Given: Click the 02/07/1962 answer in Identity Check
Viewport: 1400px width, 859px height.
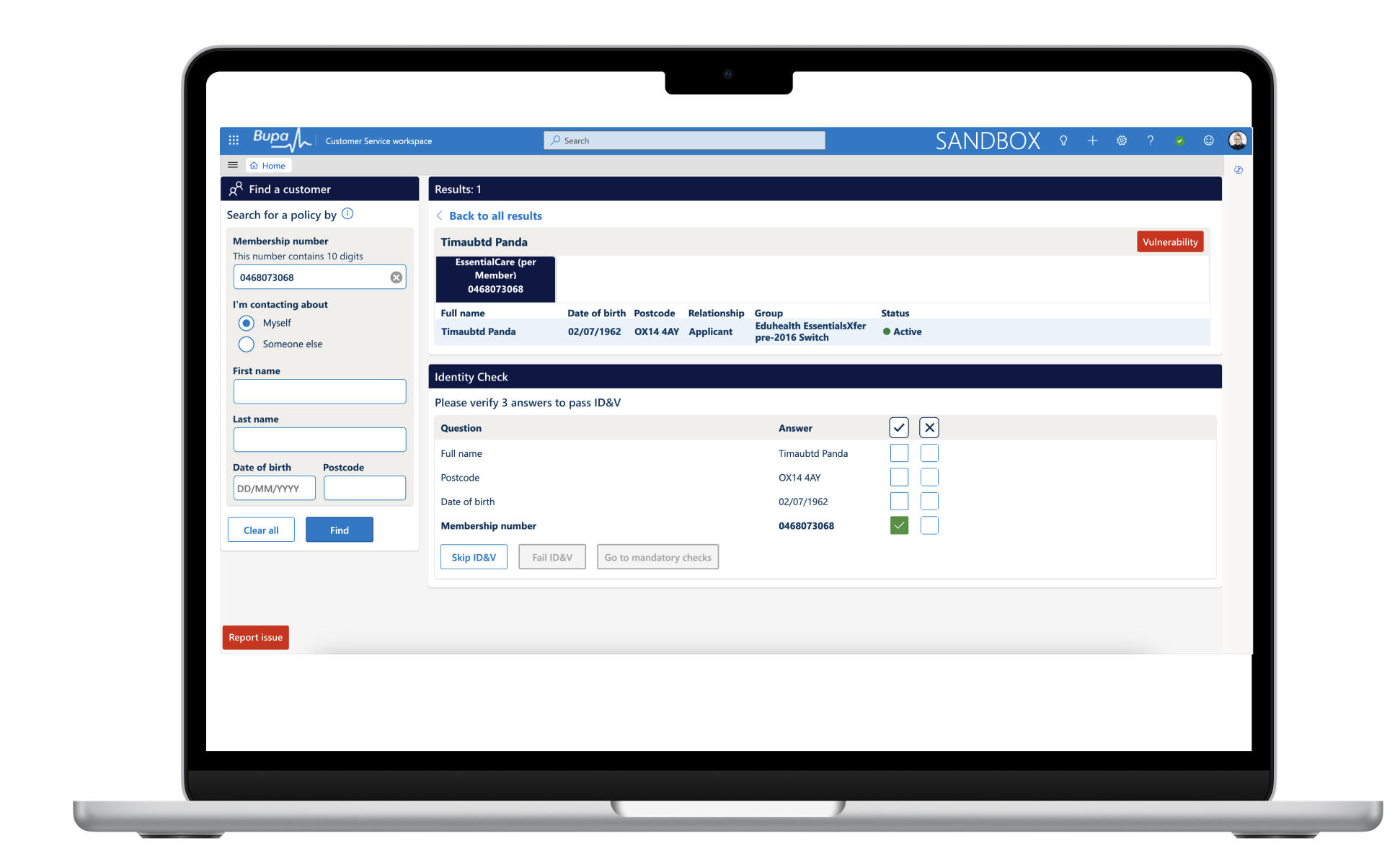Looking at the screenshot, I should click(x=803, y=502).
